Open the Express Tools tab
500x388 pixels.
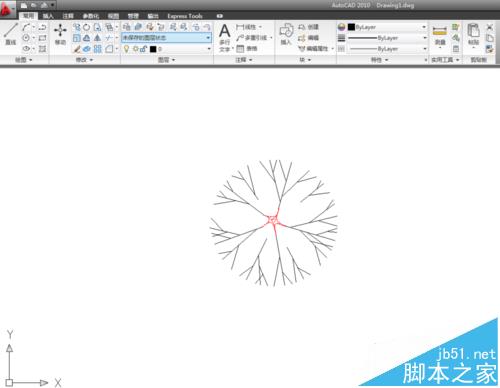tap(185, 16)
